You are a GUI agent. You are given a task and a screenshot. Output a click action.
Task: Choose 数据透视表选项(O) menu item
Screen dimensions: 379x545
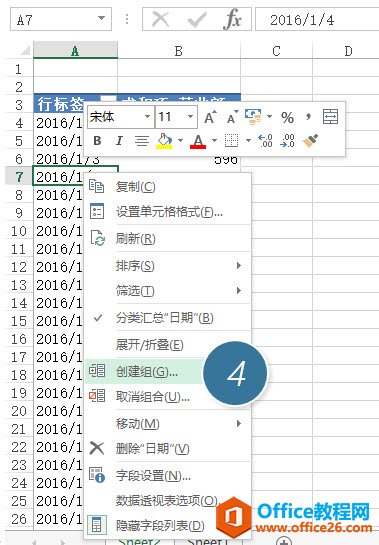167,501
